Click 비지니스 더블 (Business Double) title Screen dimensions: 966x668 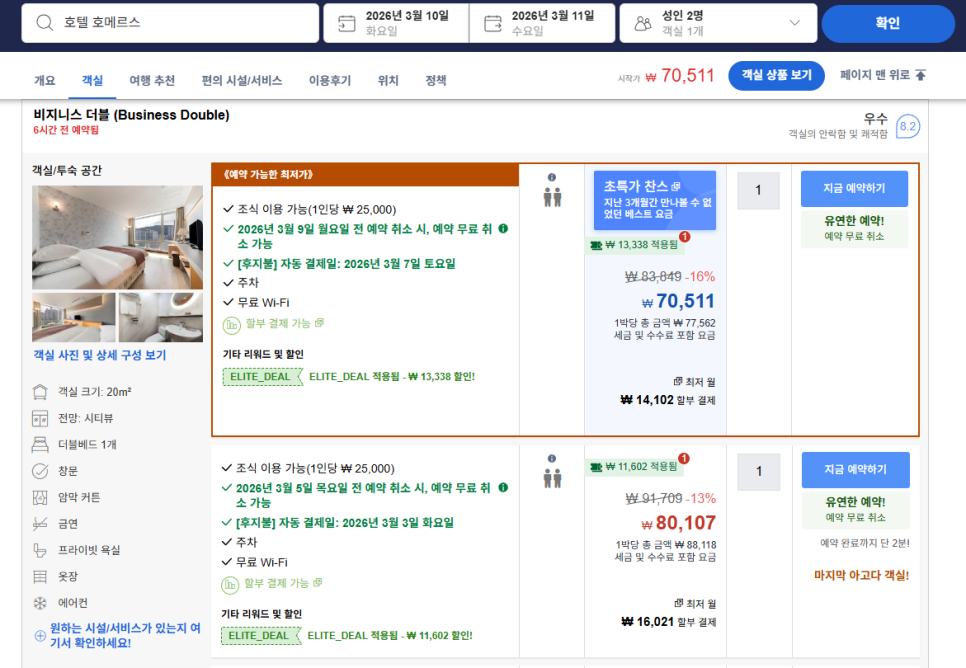pyautogui.click(x=131, y=115)
